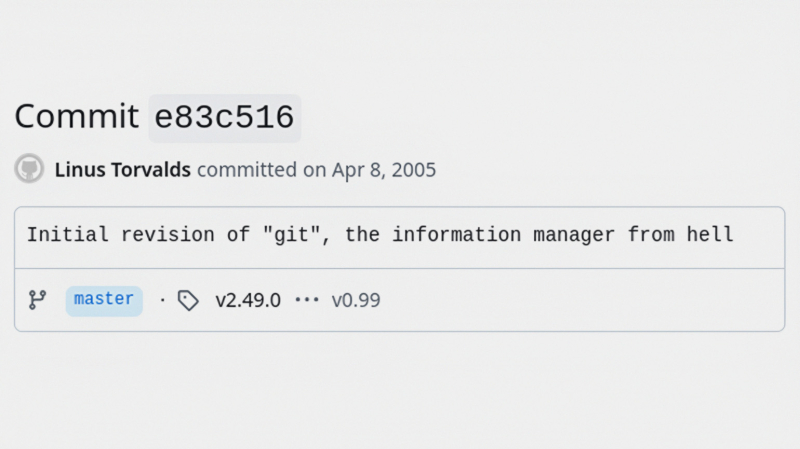Click the tag icon beside v2.49.0

pos(188,301)
